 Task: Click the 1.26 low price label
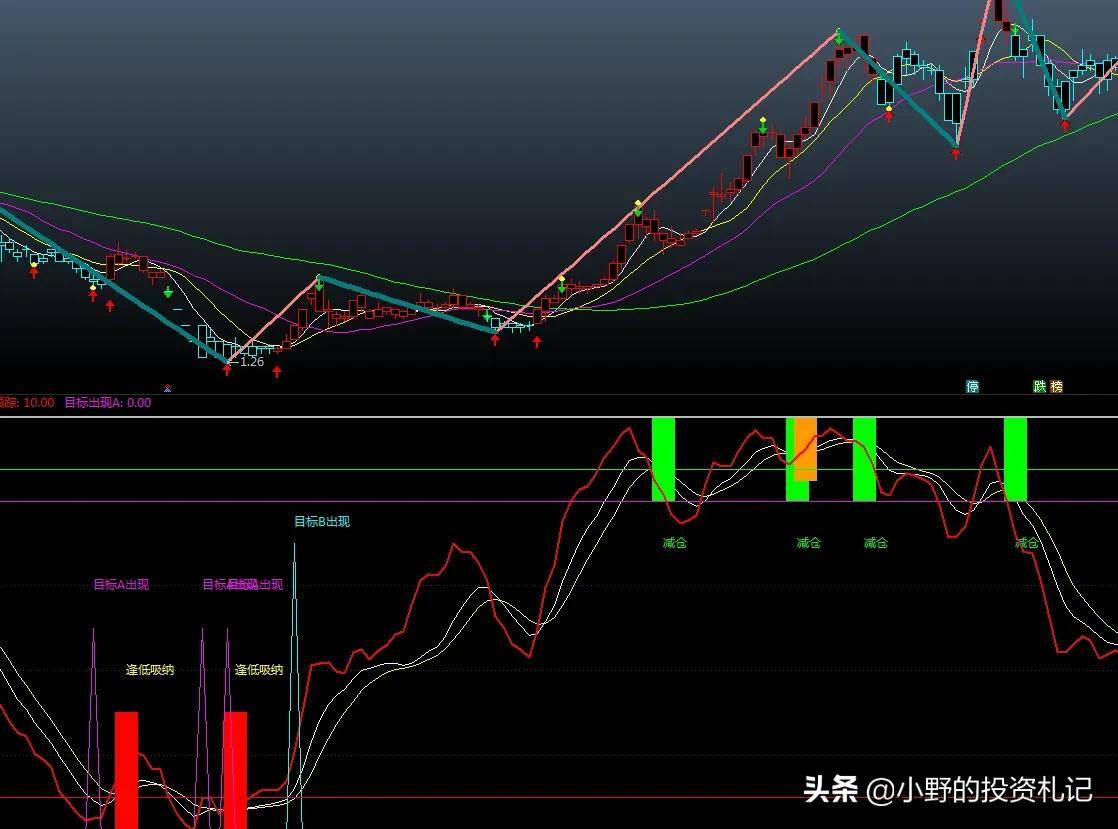(252, 361)
